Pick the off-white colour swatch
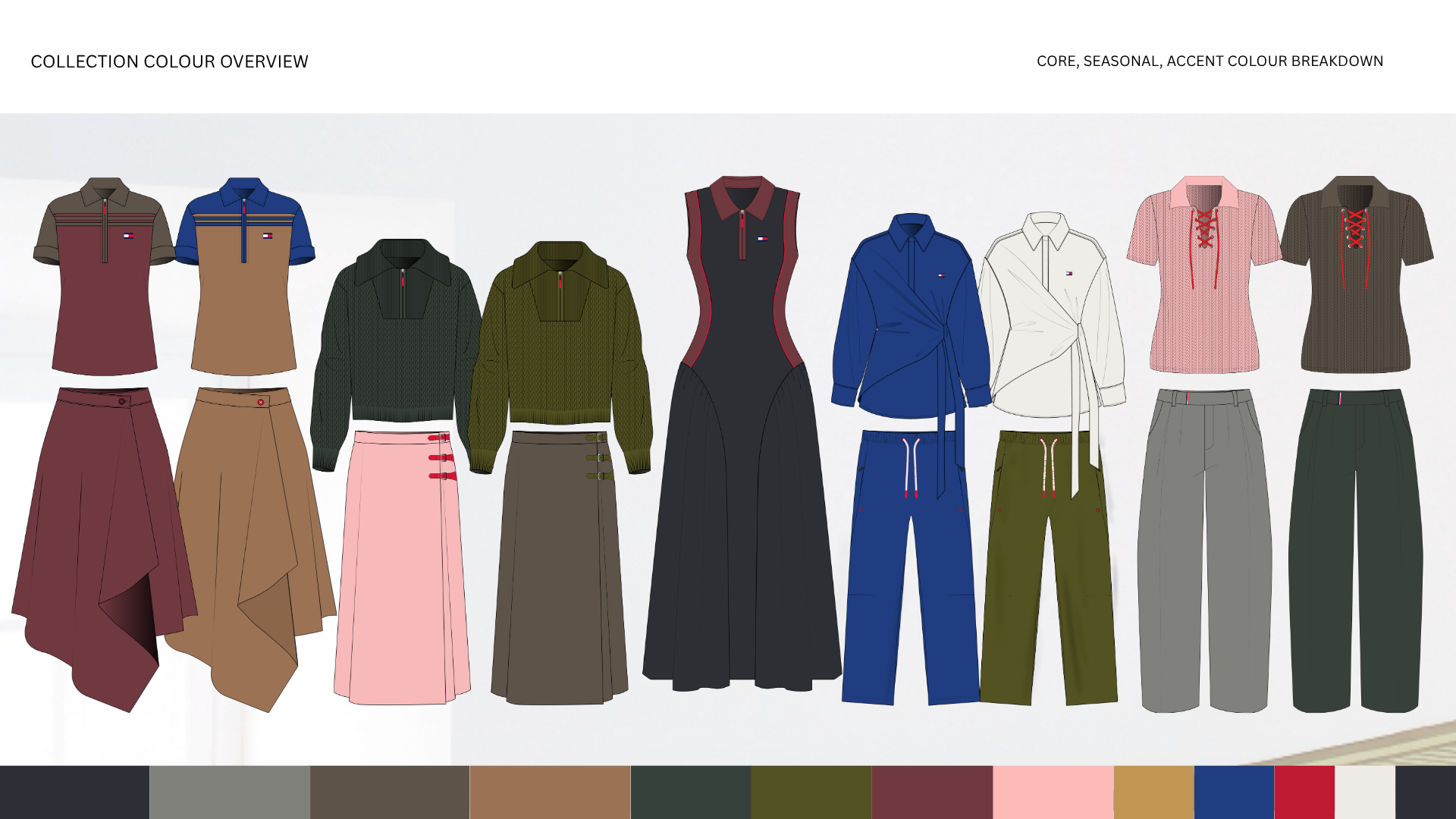 click(1365, 792)
